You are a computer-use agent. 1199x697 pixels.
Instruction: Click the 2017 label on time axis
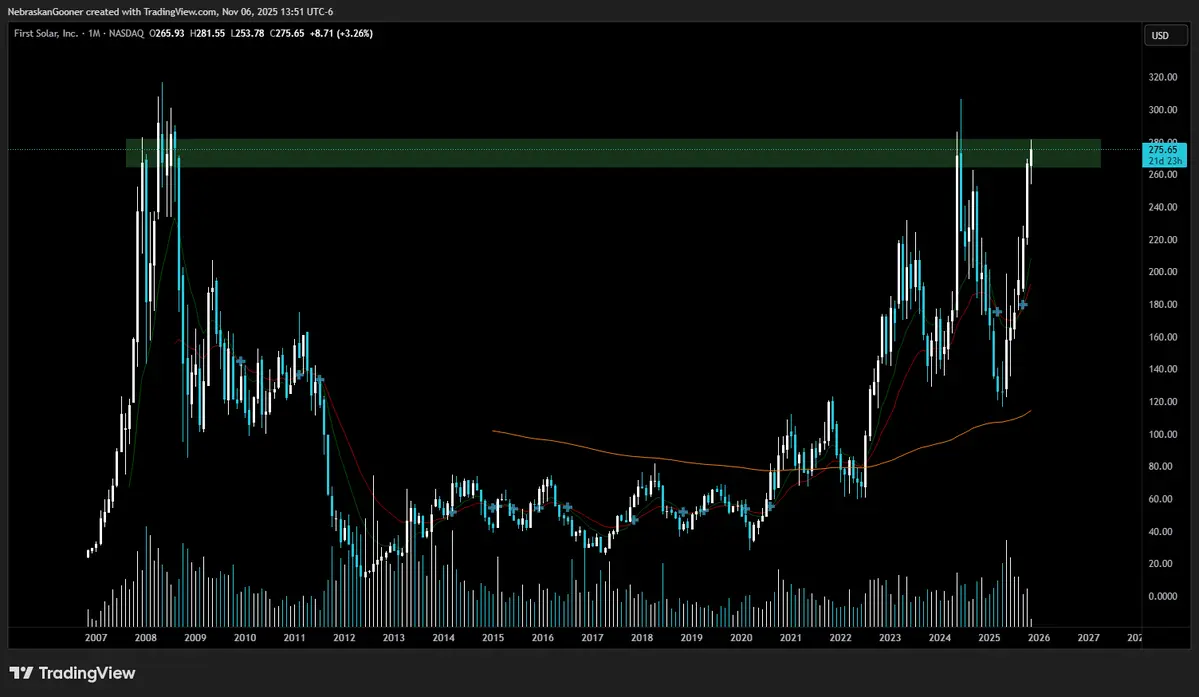[593, 637]
